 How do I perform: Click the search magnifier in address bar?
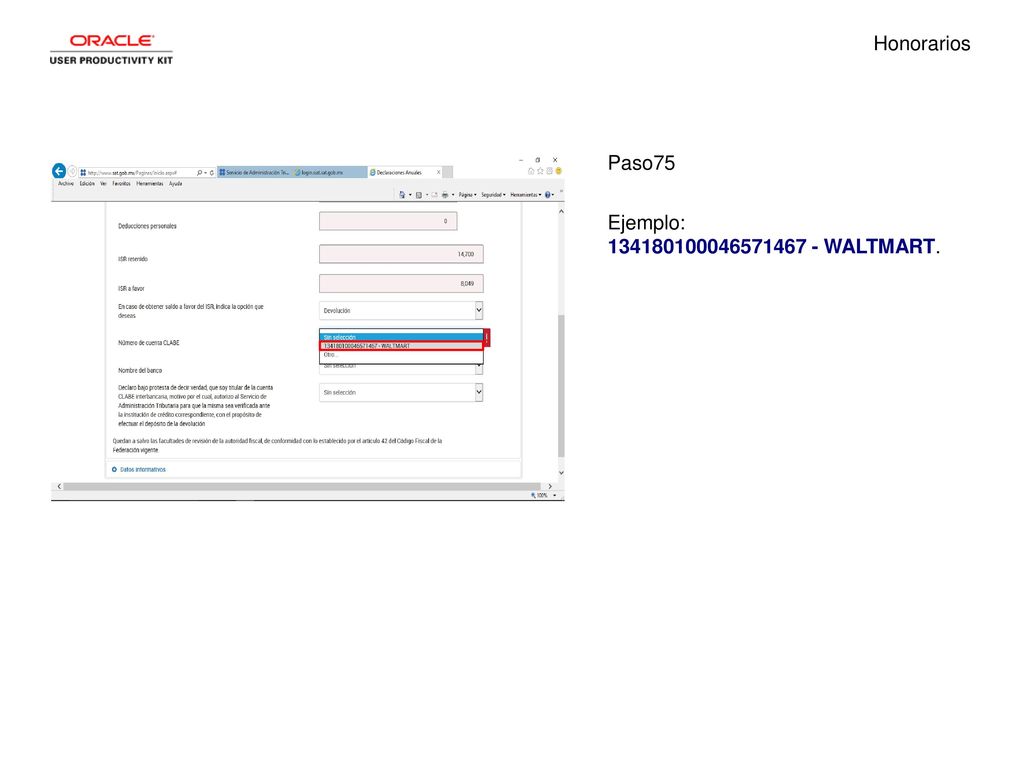(x=199, y=172)
